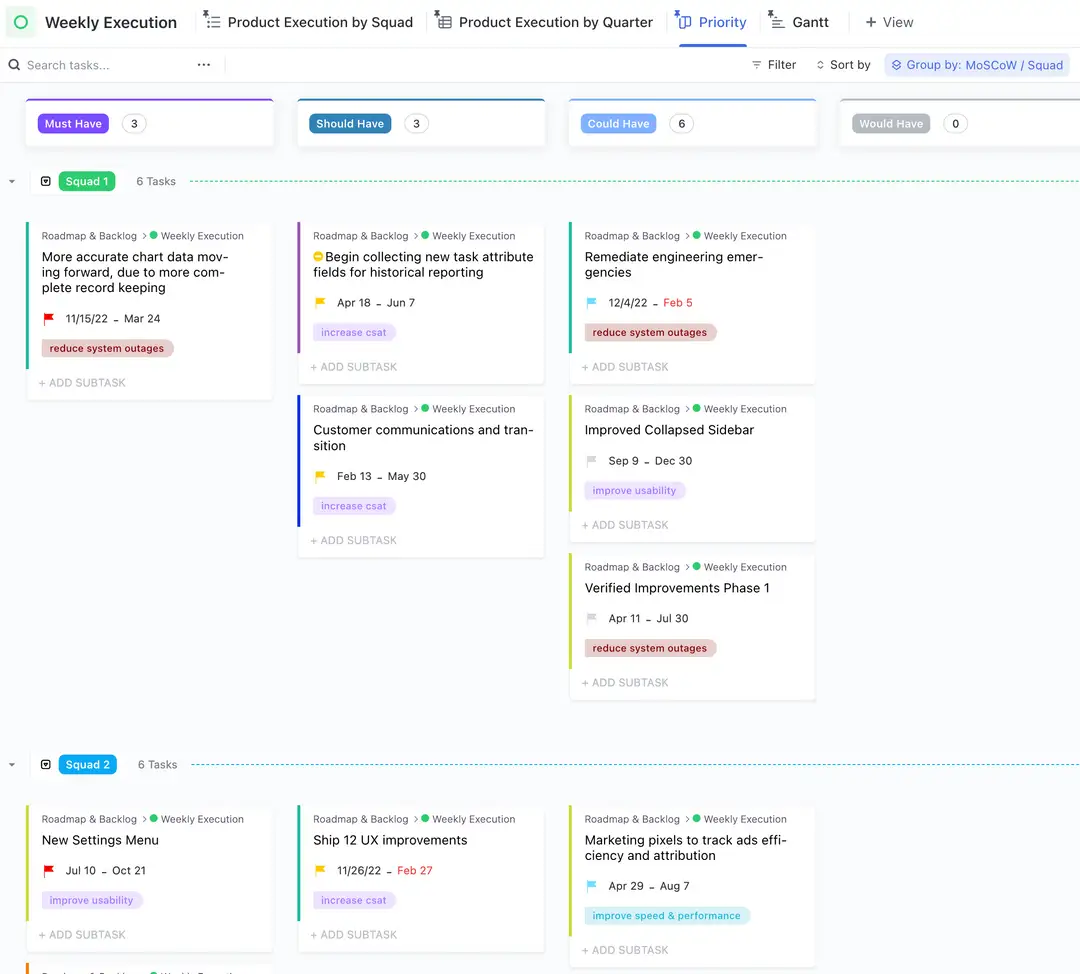Click the Squad 1 collapse box icon
Viewport: 1080px width, 974px height.
coord(45,181)
